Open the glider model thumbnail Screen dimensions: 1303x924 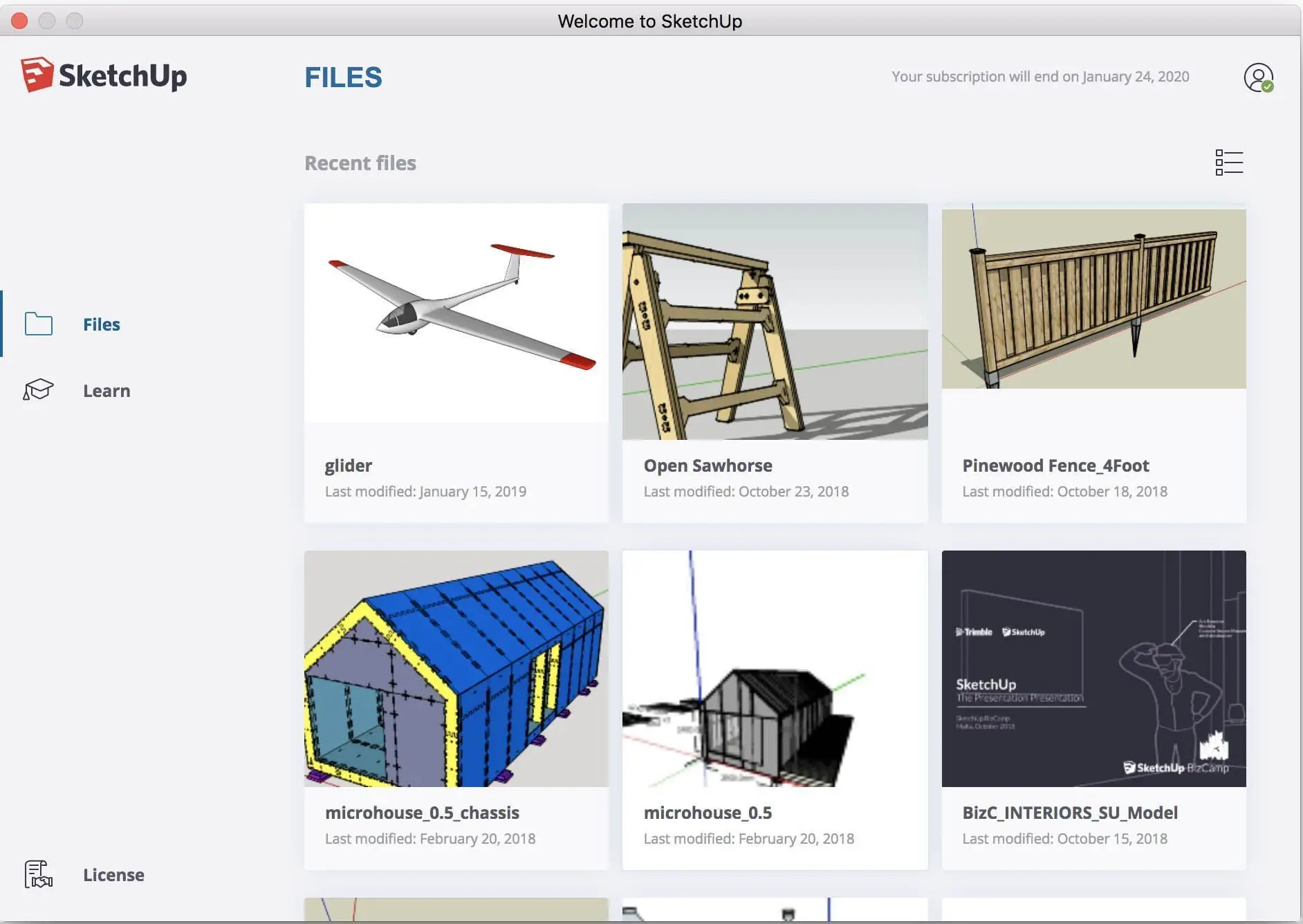[456, 313]
